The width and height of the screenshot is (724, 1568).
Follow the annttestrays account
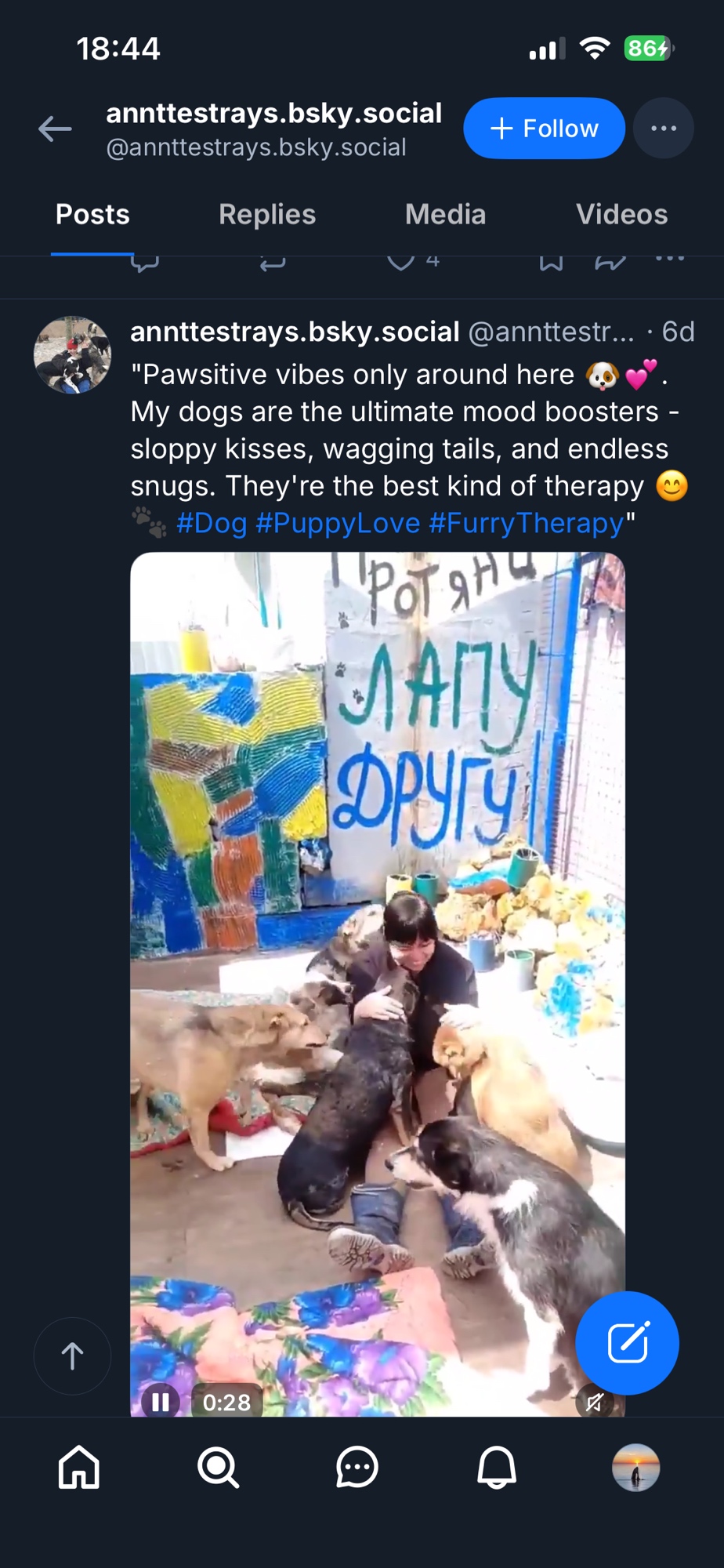click(x=544, y=129)
